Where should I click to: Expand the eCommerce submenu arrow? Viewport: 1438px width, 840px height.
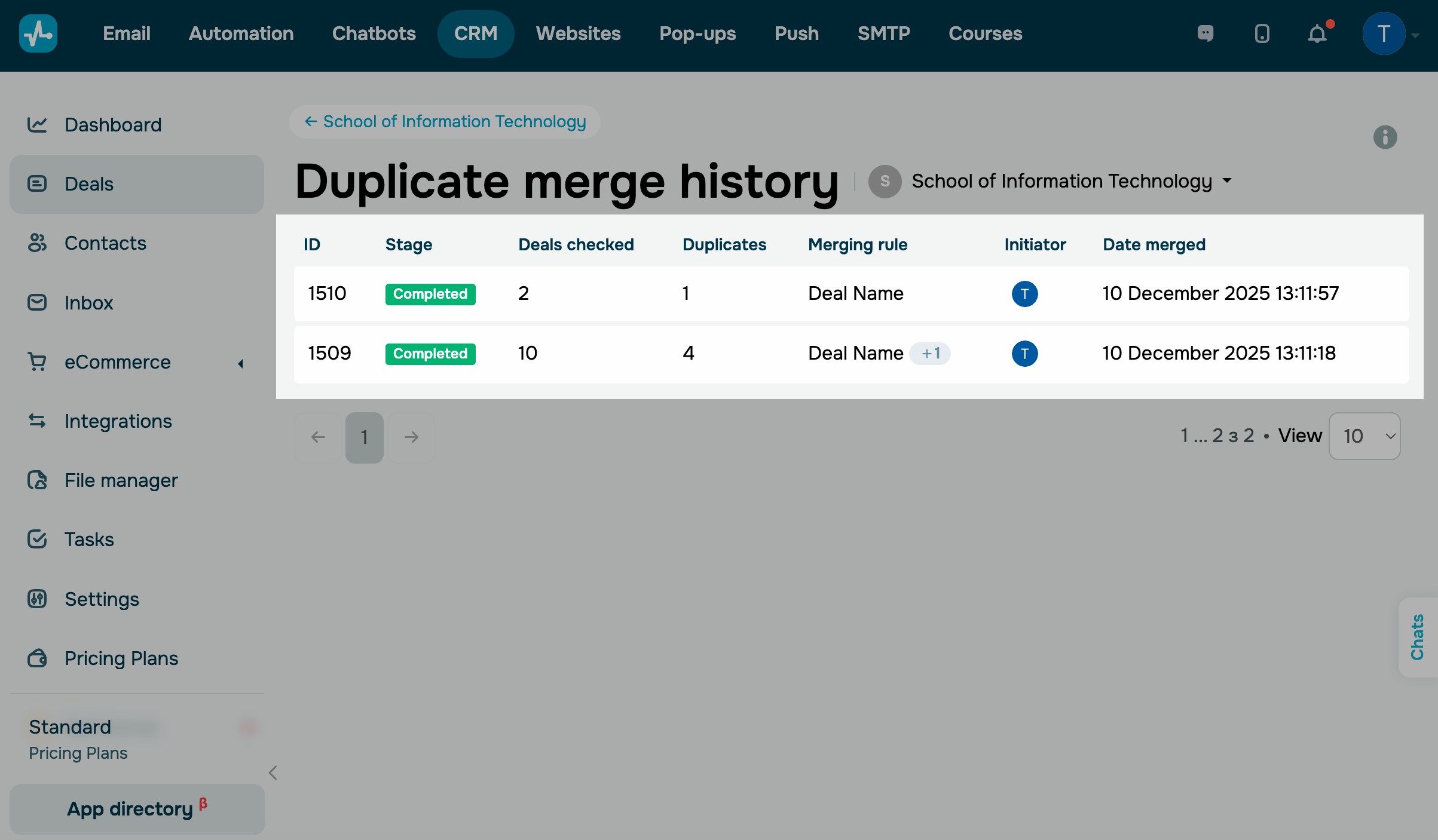tap(240, 363)
